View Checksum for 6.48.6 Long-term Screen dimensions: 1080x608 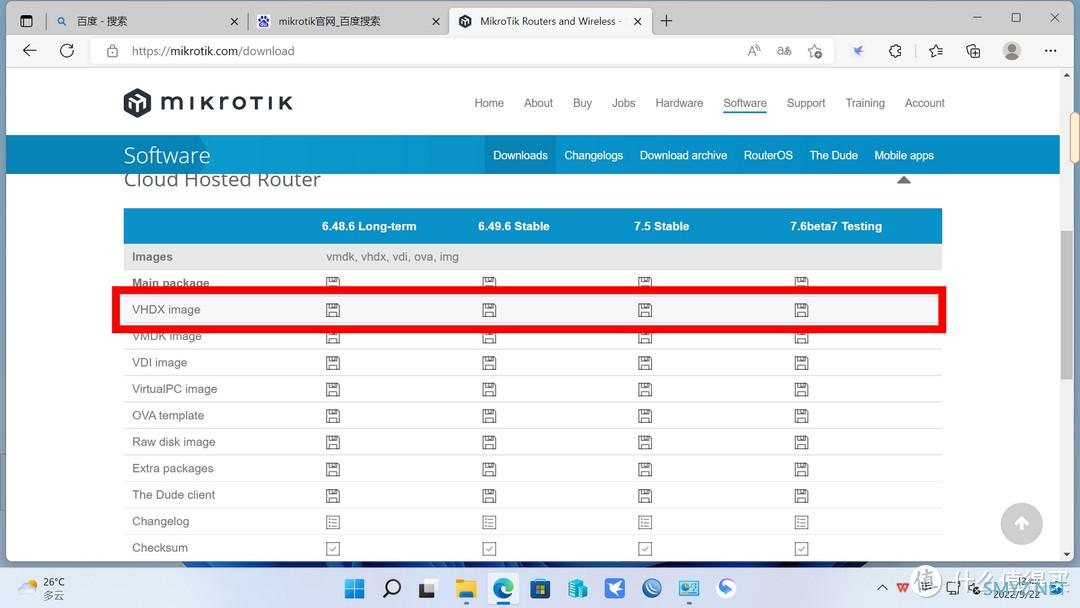point(333,548)
